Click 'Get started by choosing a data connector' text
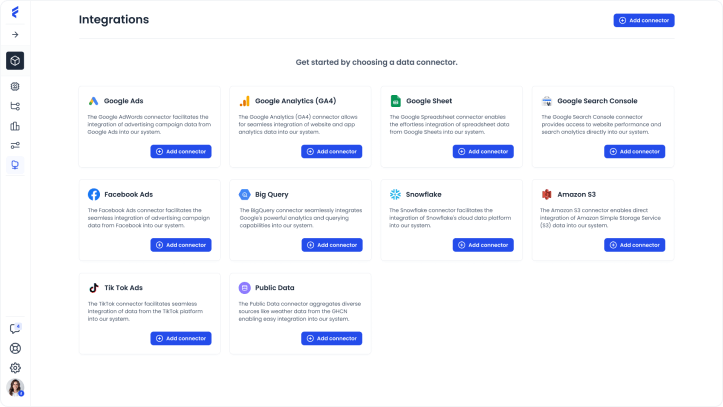Viewport: 723px width, 407px height. click(x=377, y=62)
